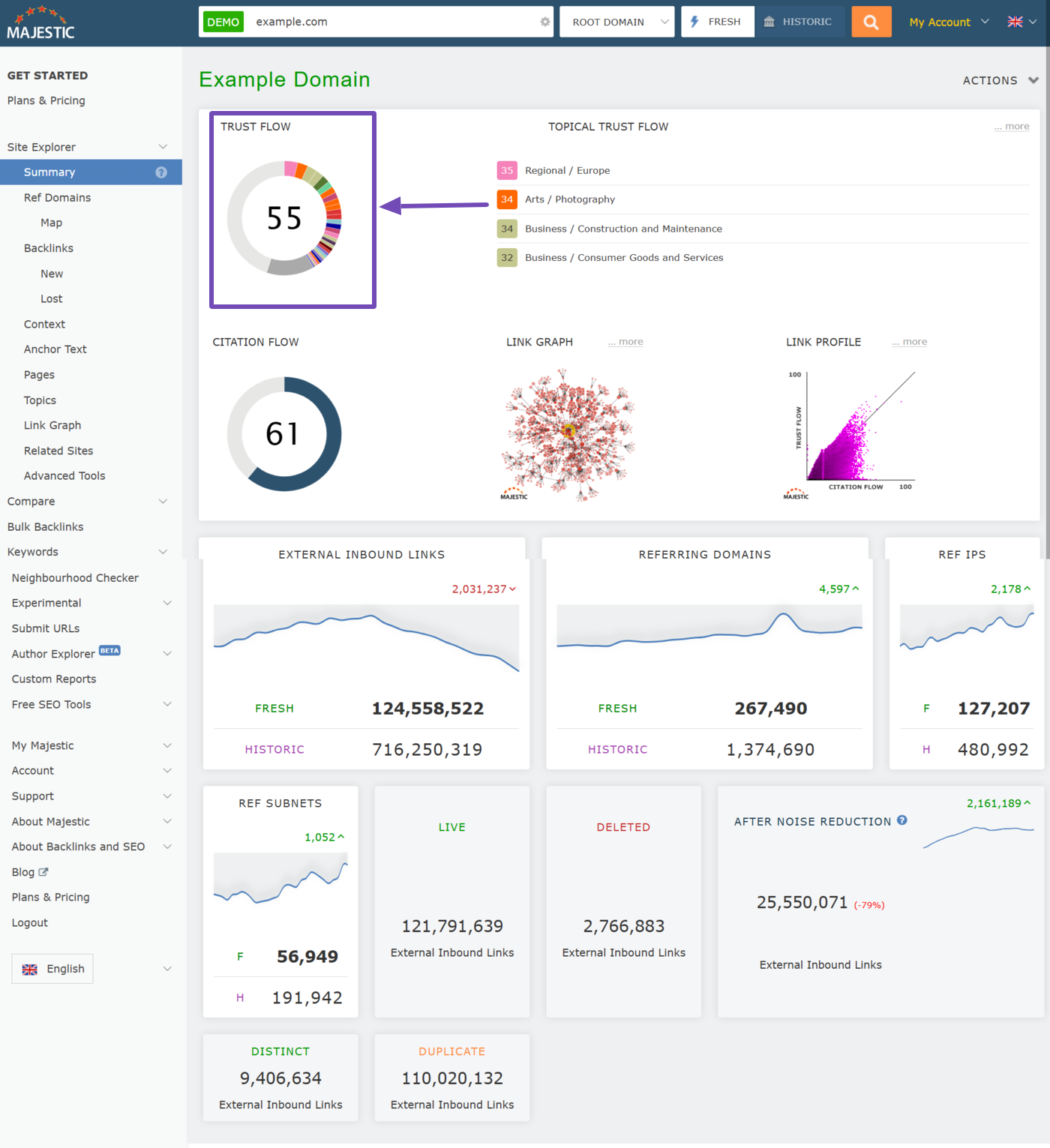Click the After Noise Reduction help icon
The width and height of the screenshot is (1050, 1148).
(x=902, y=820)
